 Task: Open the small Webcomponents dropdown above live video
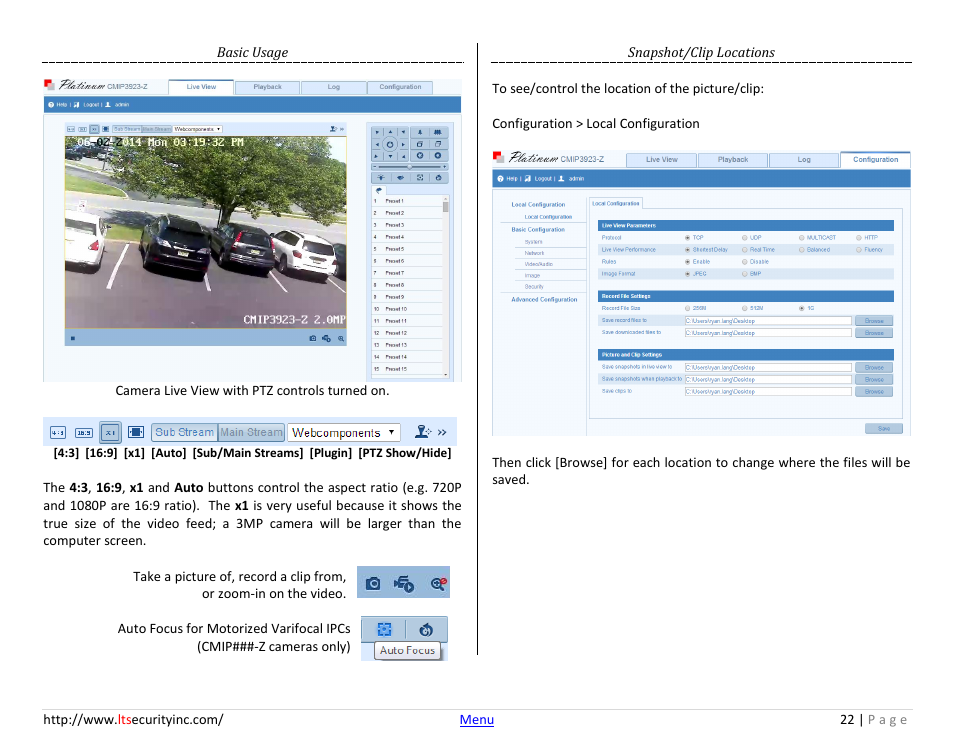coord(197,129)
